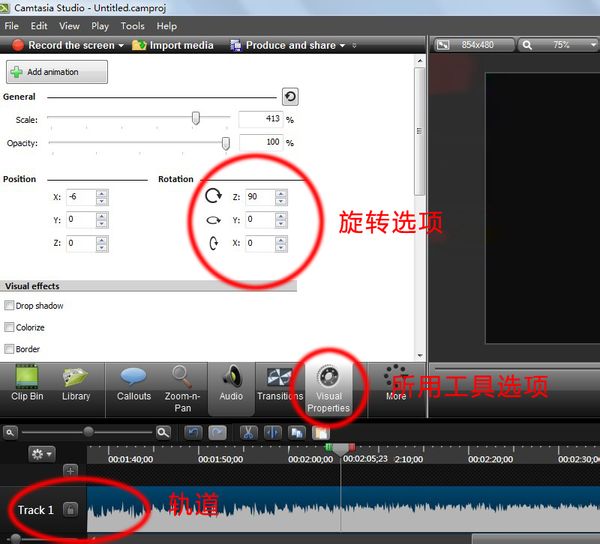Increase Position X stepper value
Viewport: 600px width, 544px height.
point(101,194)
